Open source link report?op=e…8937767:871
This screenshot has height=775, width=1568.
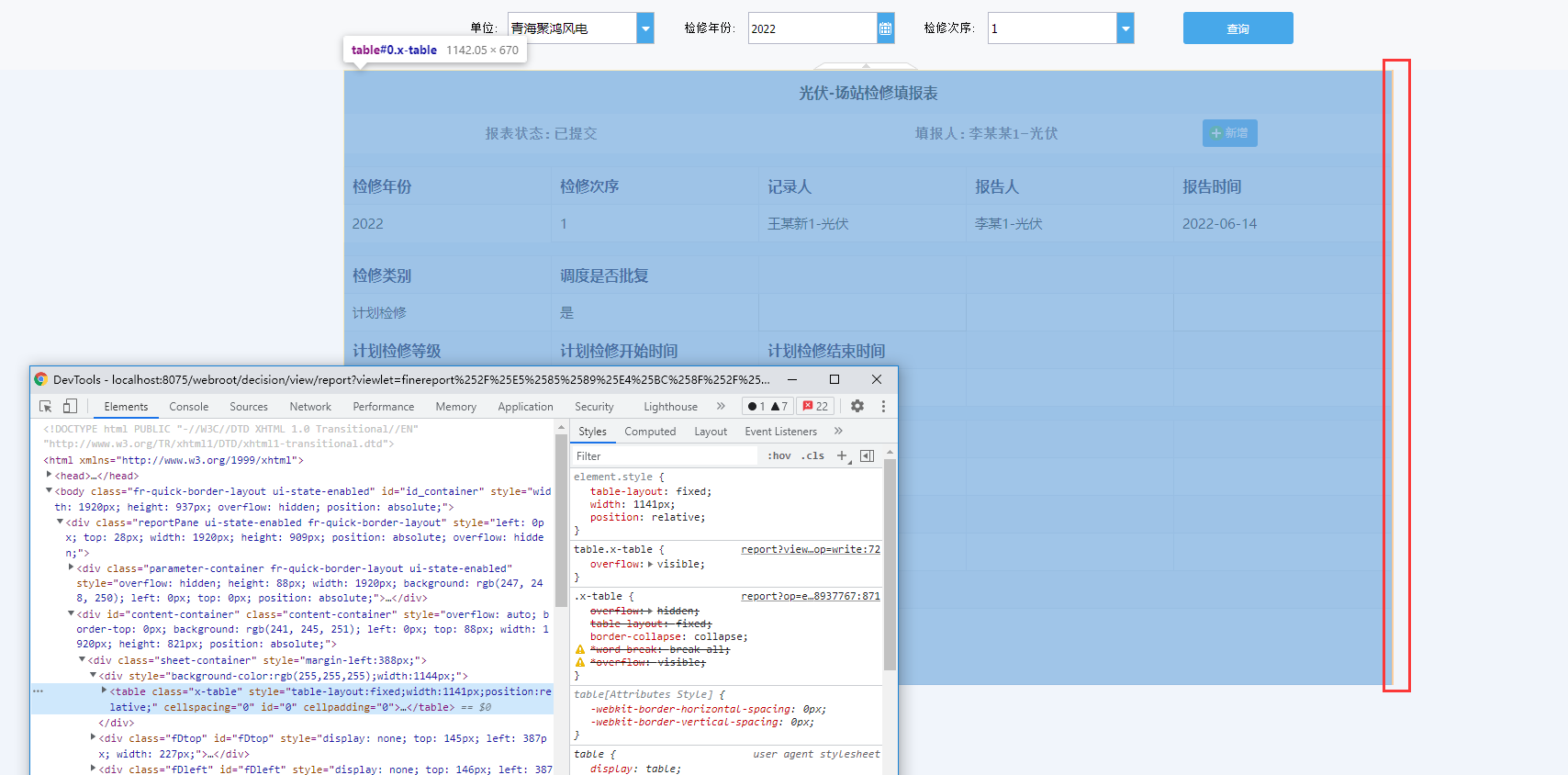point(811,596)
